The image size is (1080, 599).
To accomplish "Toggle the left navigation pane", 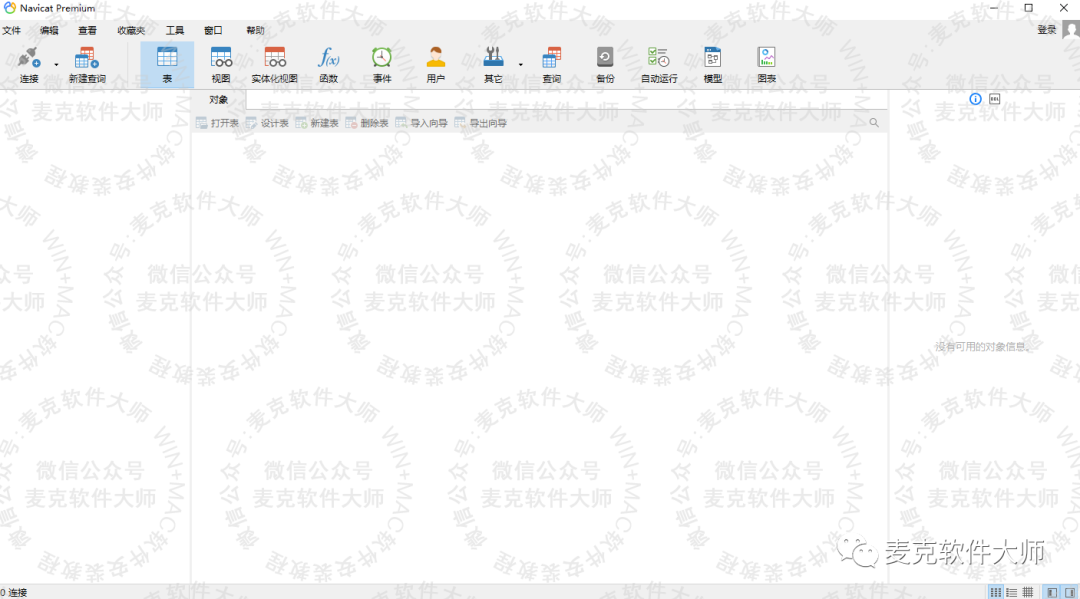I will (1052, 592).
